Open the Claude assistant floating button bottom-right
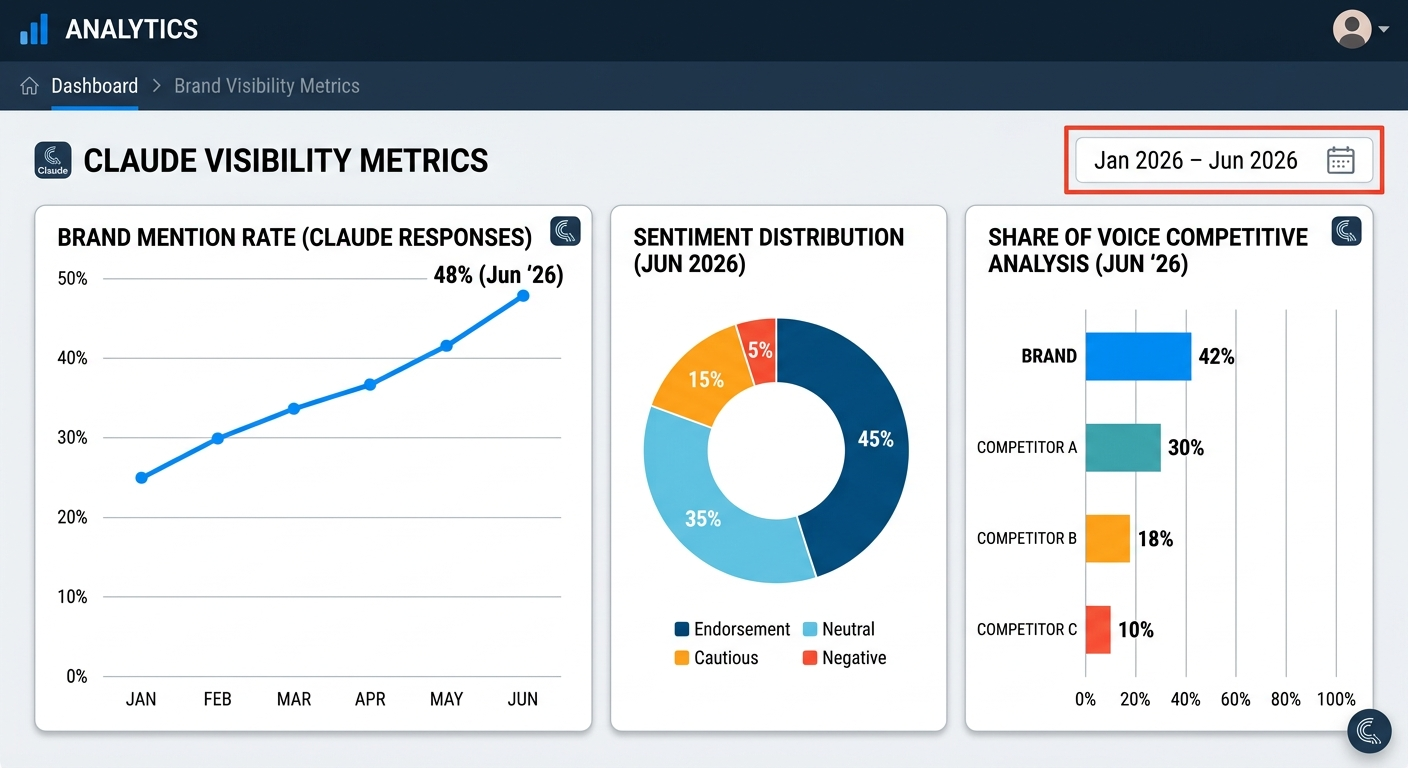This screenshot has width=1408, height=768. pyautogui.click(x=1369, y=731)
